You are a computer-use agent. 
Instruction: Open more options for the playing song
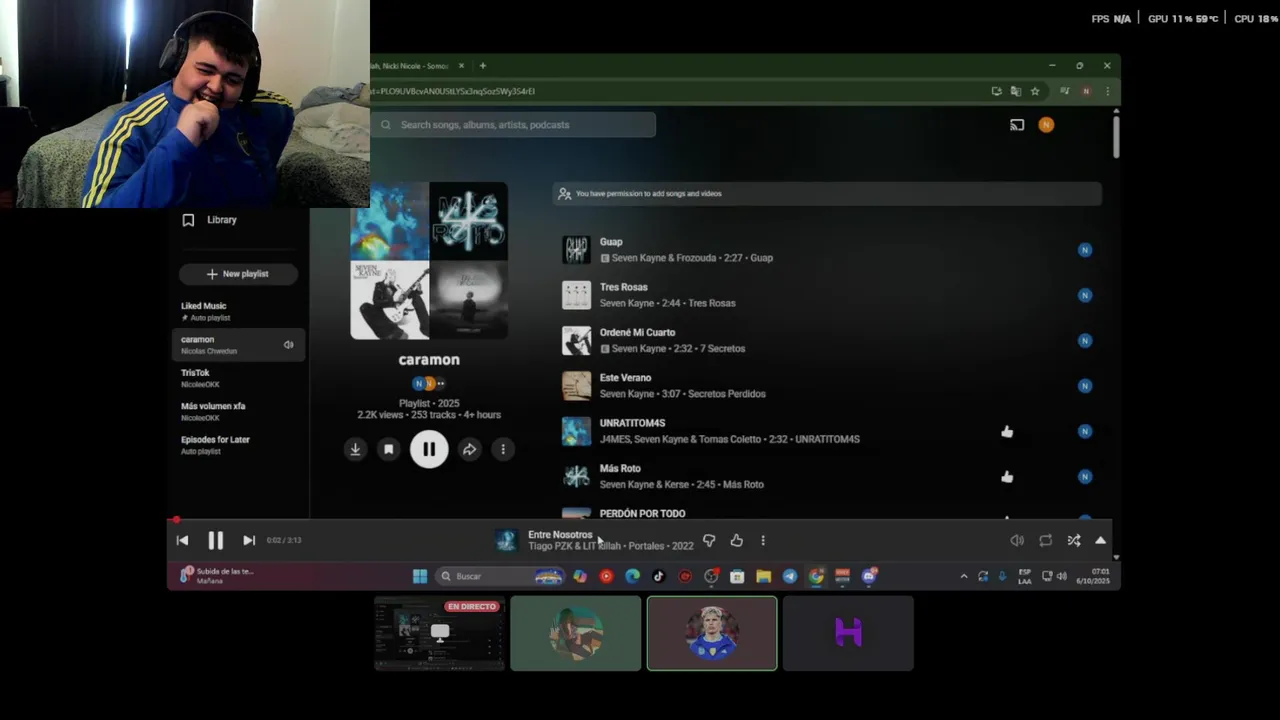click(763, 540)
